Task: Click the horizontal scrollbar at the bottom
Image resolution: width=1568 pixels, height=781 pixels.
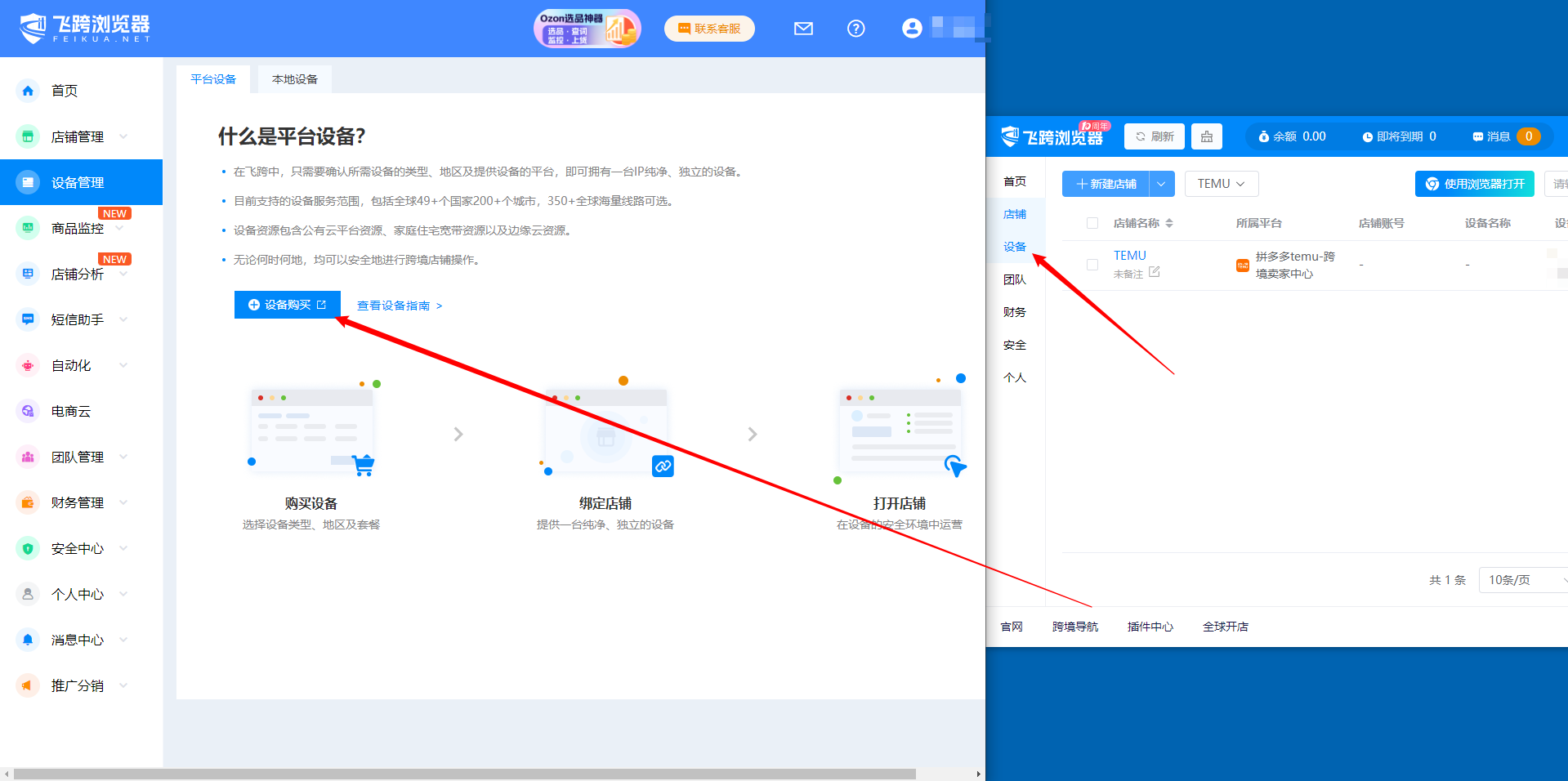Action: [464, 774]
